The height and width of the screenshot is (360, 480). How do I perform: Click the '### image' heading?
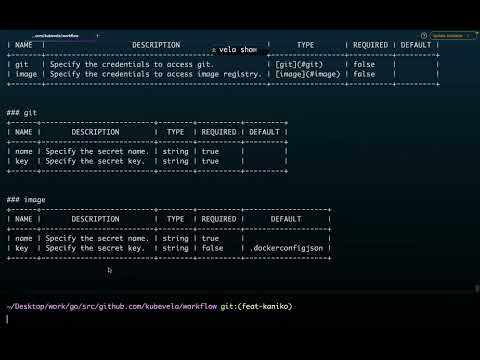pos(26,200)
